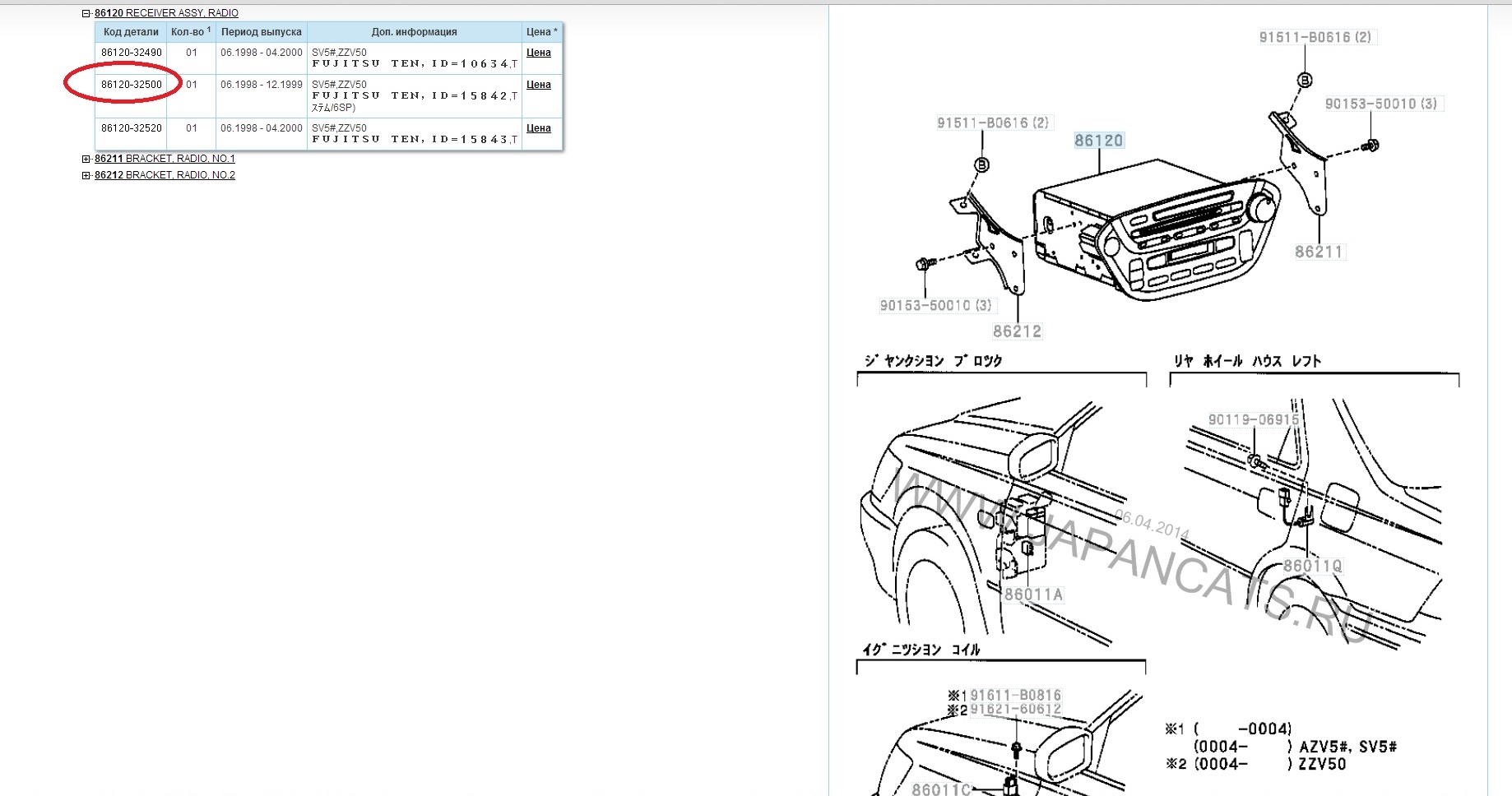
Task: Select part number 86120-32520 in the table
Action: 132,128
